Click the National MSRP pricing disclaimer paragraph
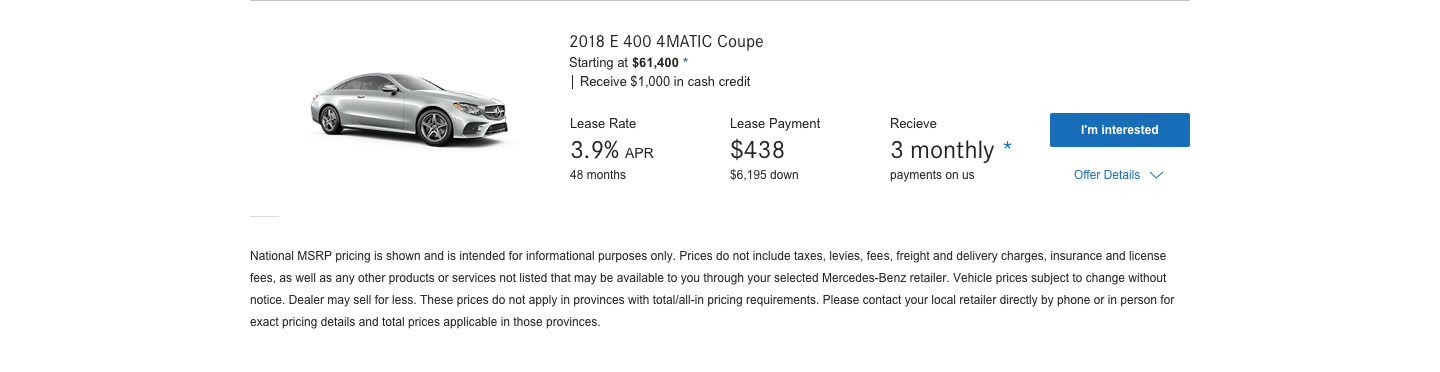 click(x=712, y=289)
